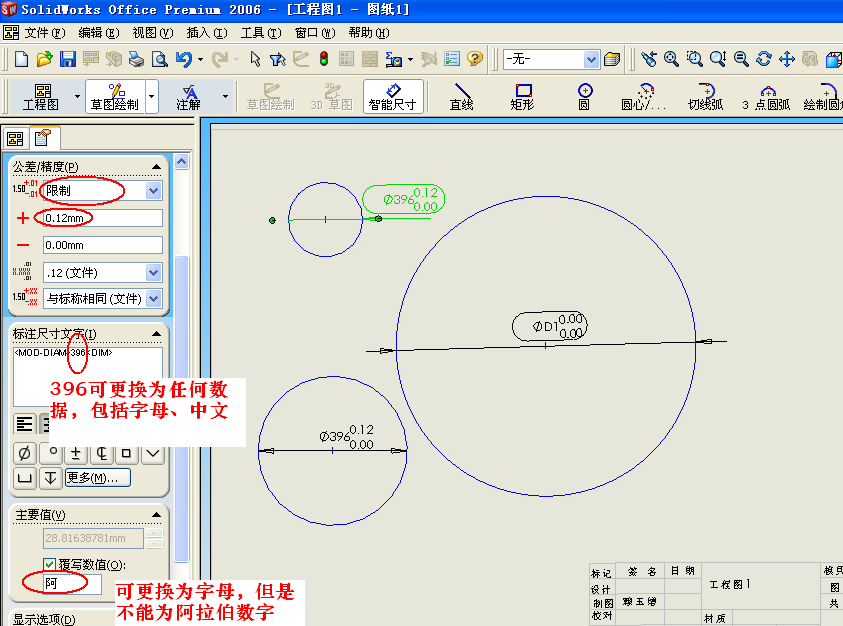Screen dimensions: 843x626
Task: Collapse the 标注尺寸文字 section
Action: 156,334
